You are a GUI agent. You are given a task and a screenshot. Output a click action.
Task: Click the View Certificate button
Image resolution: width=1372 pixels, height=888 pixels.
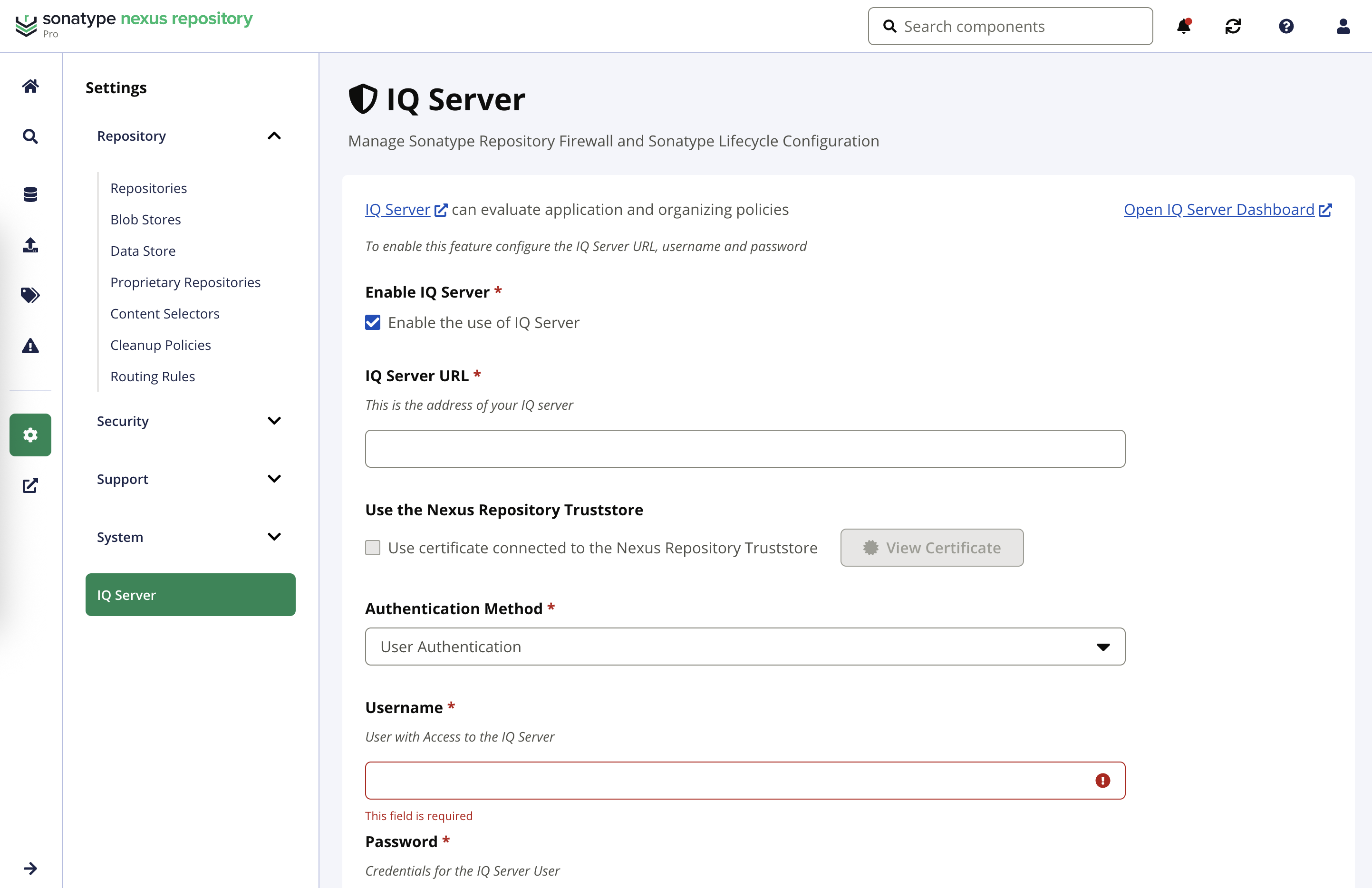(x=932, y=547)
